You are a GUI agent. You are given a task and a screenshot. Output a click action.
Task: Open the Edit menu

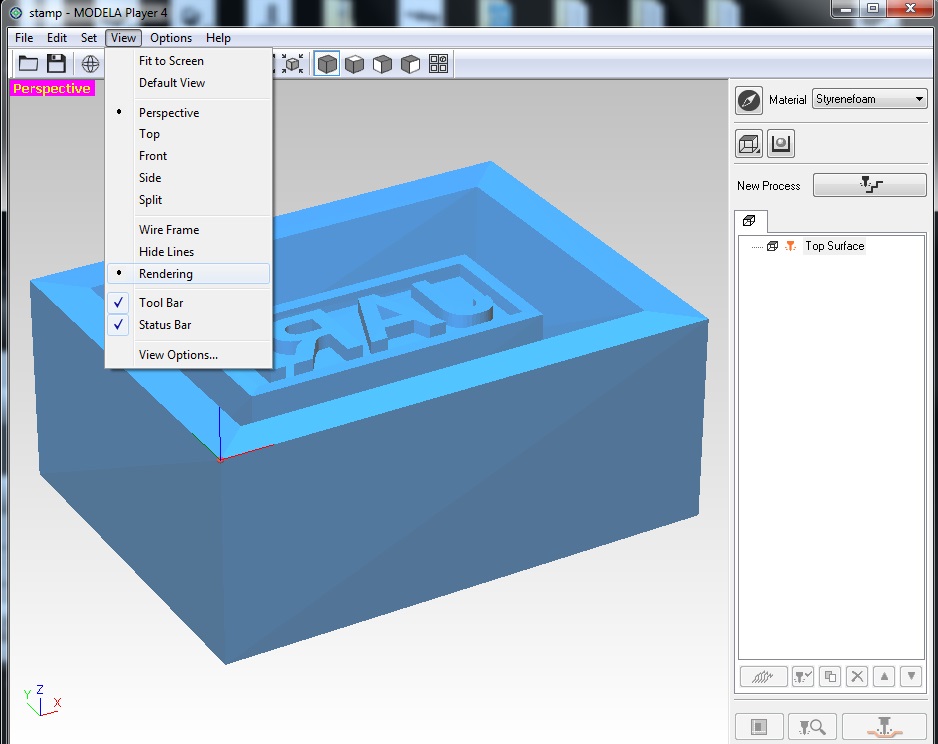click(57, 38)
